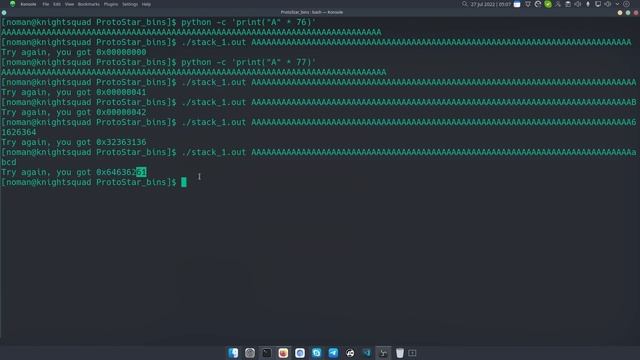640x360 pixels.
Task: Click the text '0x32363136' in terminal output
Action: [x=121, y=142]
